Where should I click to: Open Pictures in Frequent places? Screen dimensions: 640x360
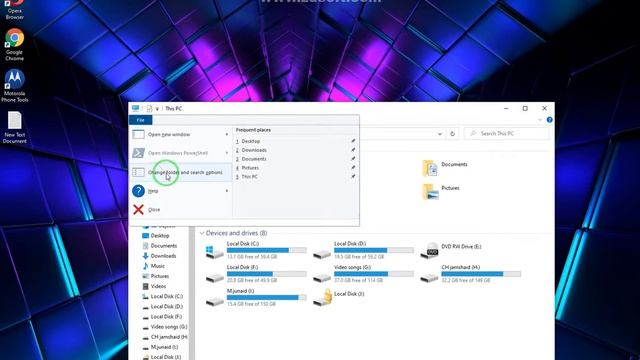click(x=250, y=168)
